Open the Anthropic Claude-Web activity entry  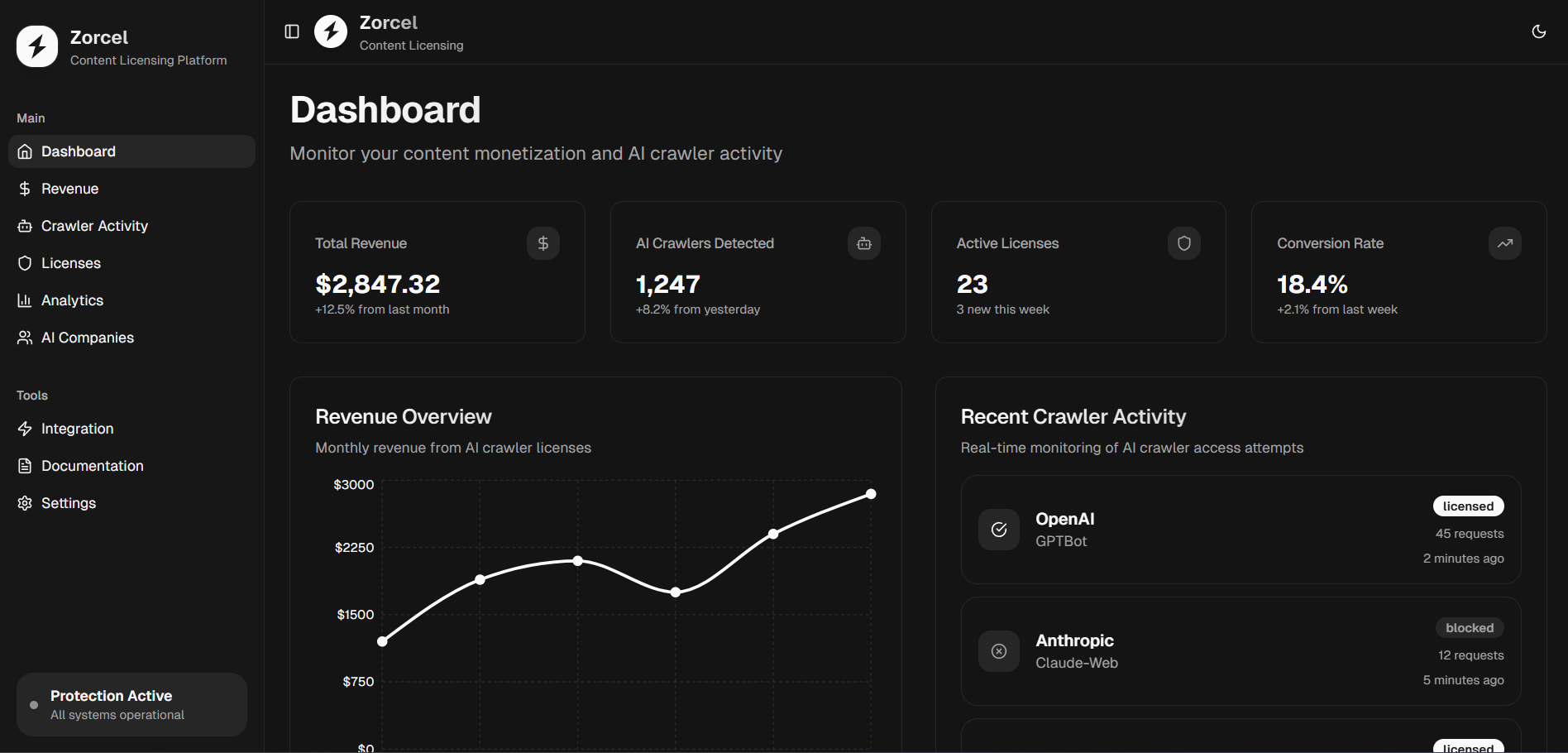coord(1241,651)
